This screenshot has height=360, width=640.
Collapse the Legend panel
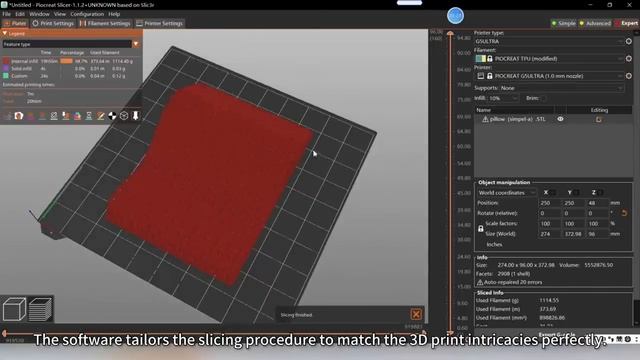click(x=5, y=33)
